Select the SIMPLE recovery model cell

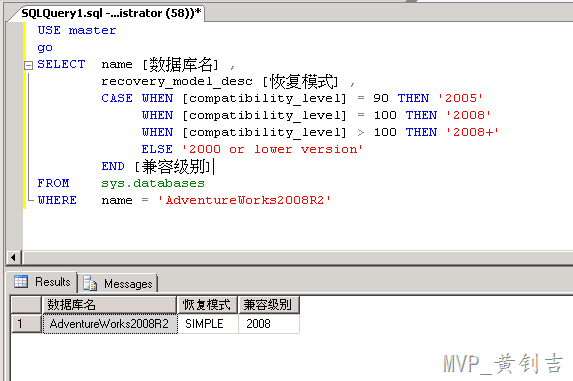208,324
